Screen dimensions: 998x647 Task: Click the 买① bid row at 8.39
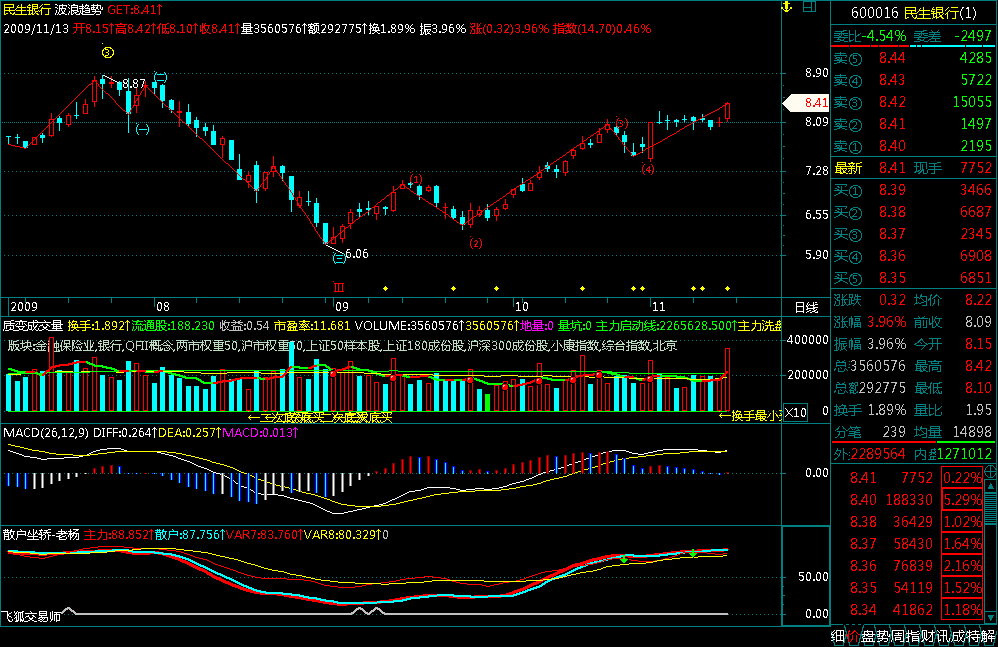(913, 190)
